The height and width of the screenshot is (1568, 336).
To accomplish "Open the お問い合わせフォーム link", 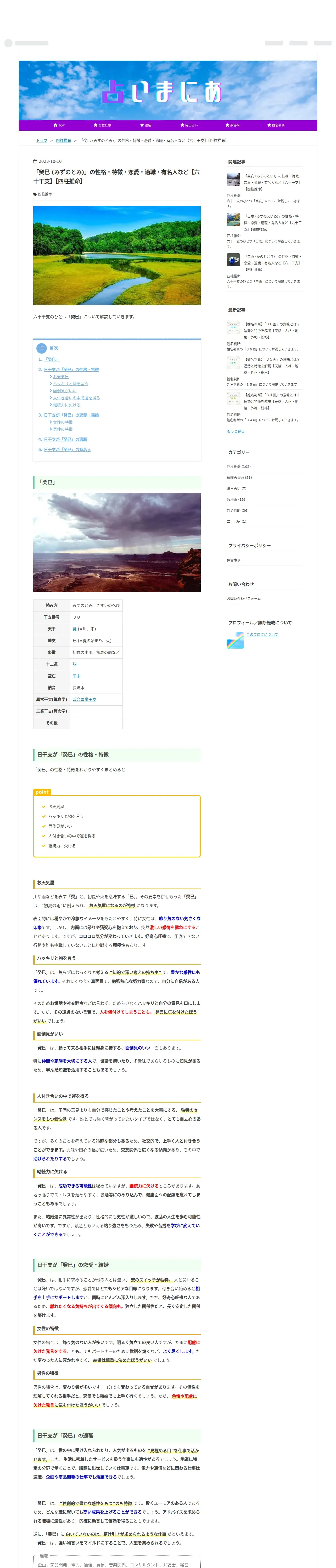I will click(x=244, y=598).
